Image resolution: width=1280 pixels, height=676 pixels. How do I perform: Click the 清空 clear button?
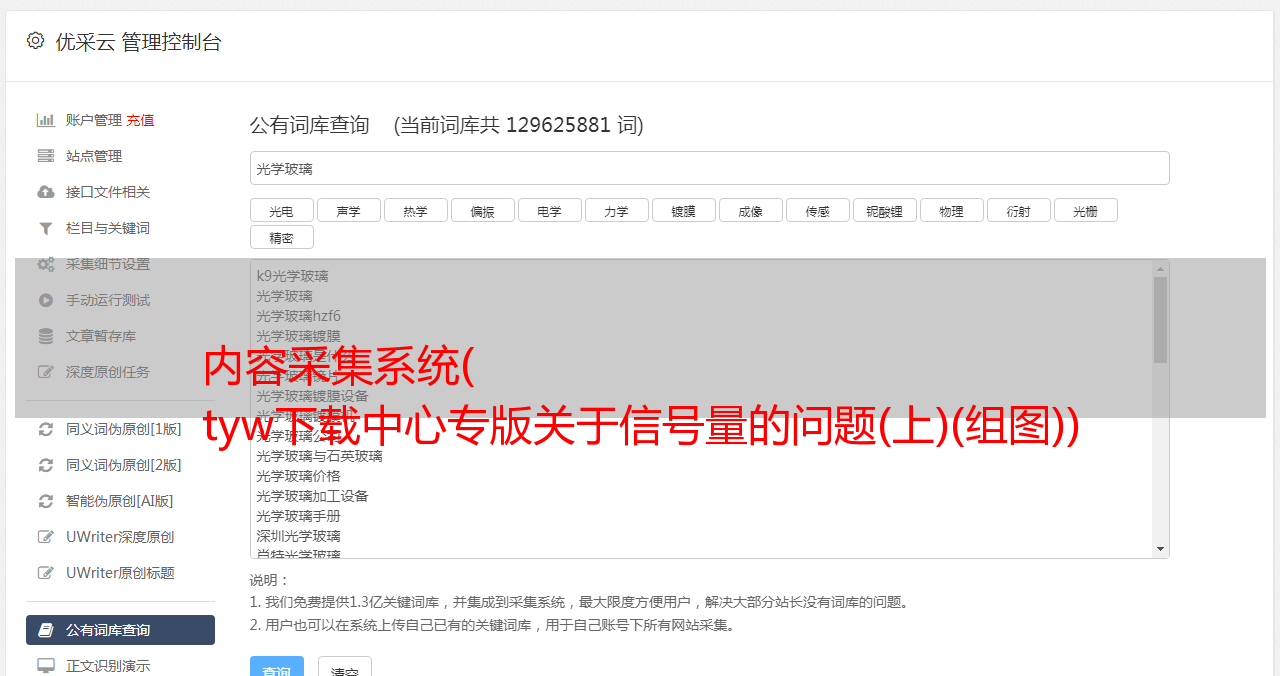[x=345, y=668]
